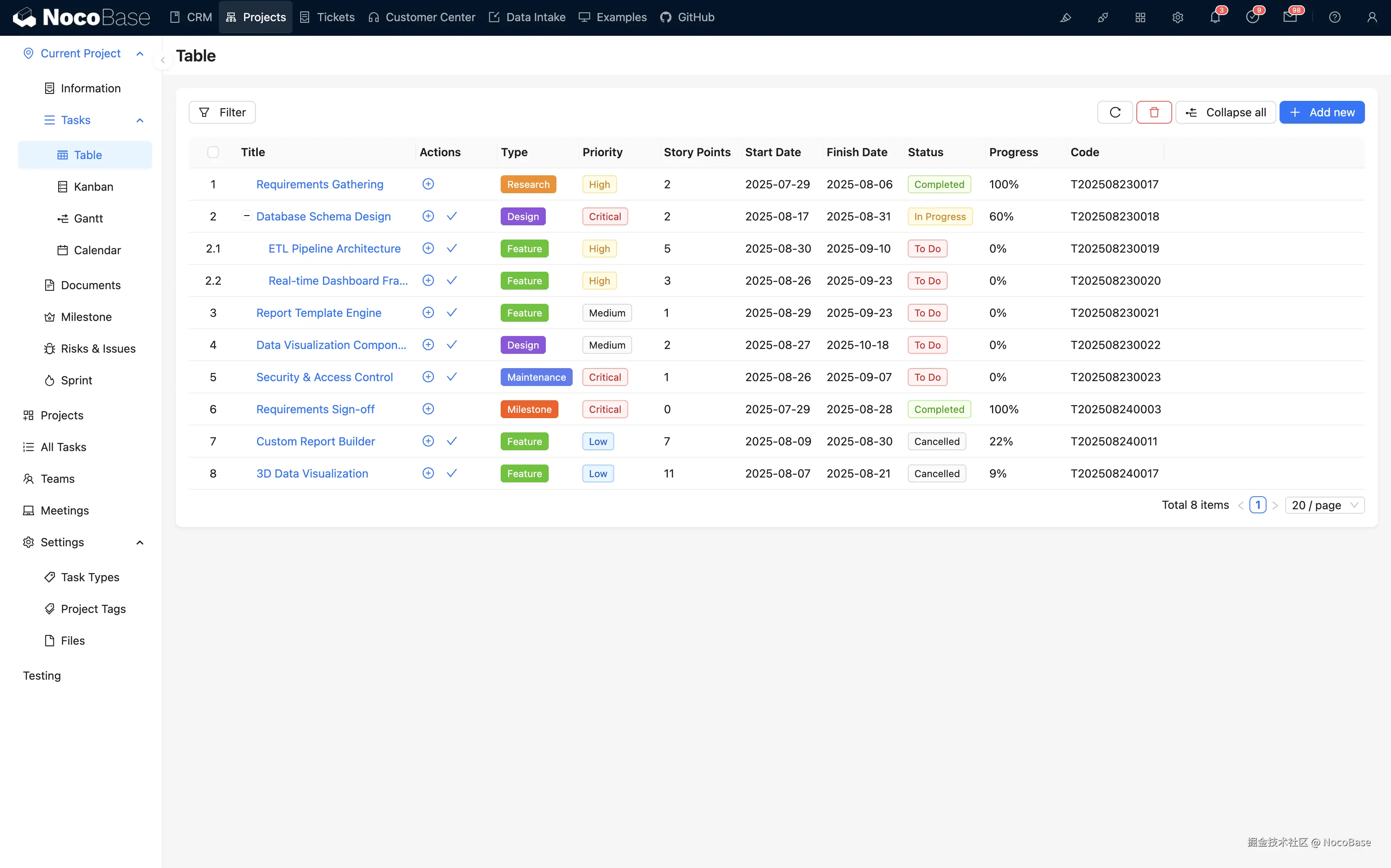Collapse the Database Schema Design row

[246, 216]
